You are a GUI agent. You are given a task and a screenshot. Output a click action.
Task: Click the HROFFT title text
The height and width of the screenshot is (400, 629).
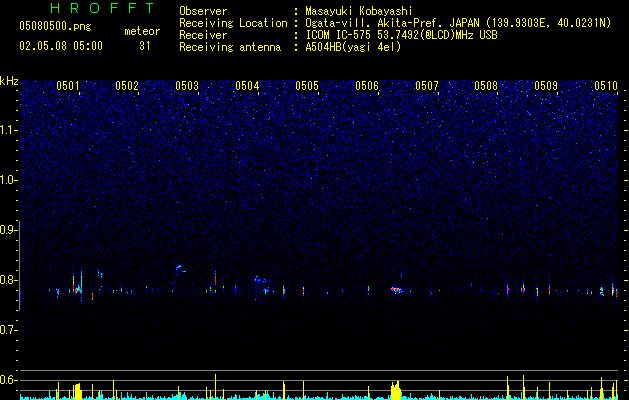[102, 8]
